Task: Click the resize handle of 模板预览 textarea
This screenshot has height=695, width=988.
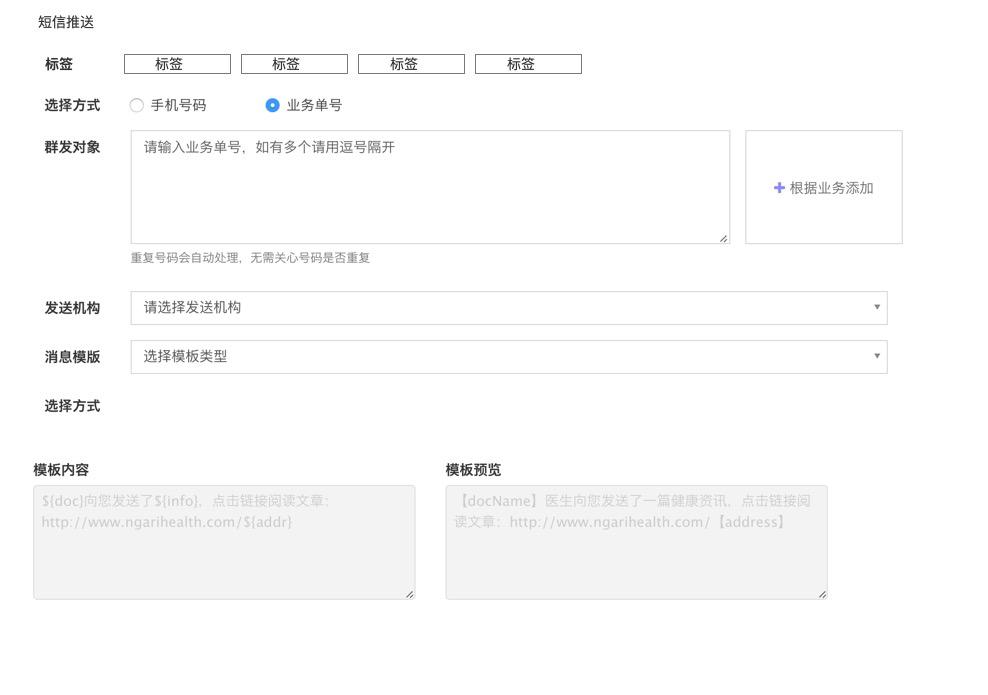Action: coord(822,594)
